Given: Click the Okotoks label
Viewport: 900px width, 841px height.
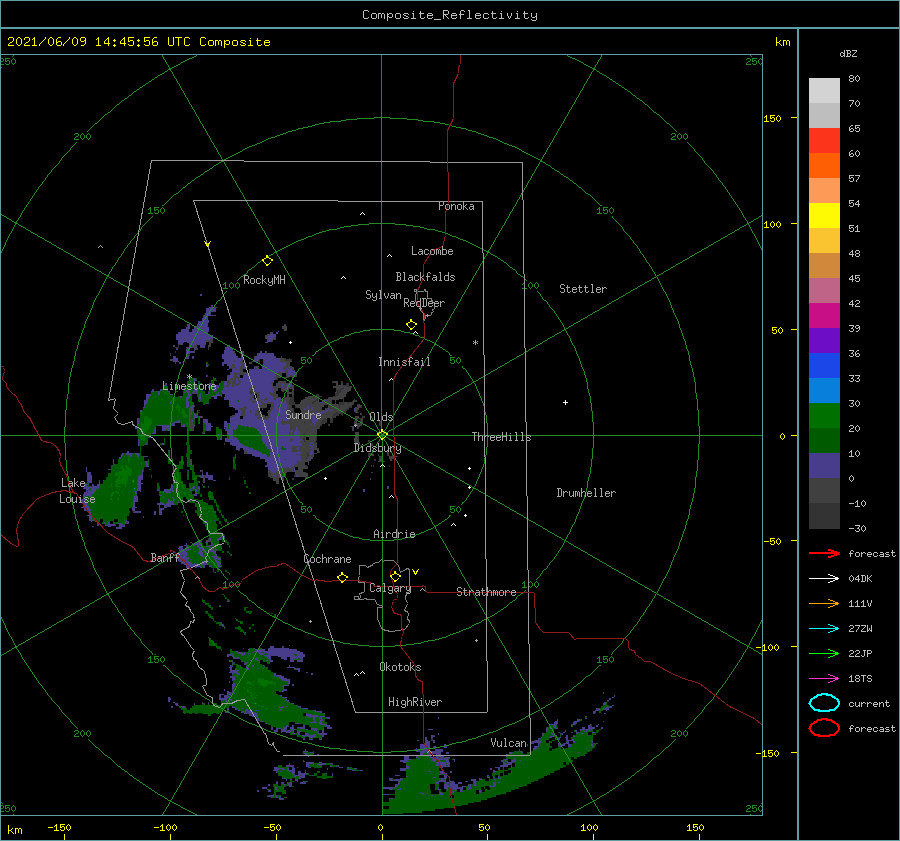Looking at the screenshot, I should 400,667.
